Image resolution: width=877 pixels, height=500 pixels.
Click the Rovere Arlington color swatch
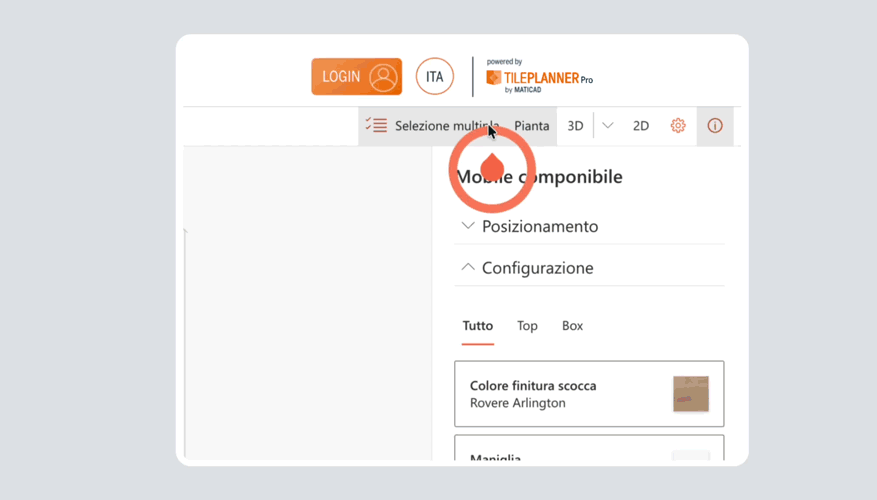click(691, 394)
